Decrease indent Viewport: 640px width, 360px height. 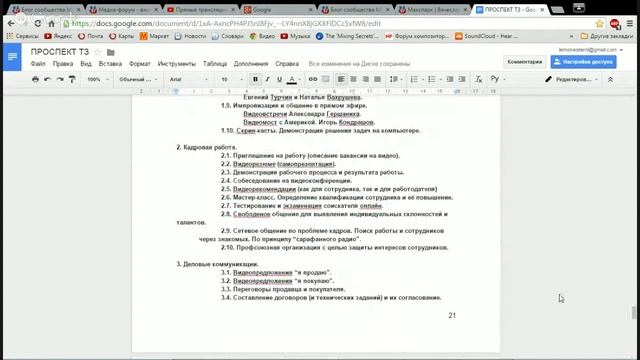pos(450,79)
